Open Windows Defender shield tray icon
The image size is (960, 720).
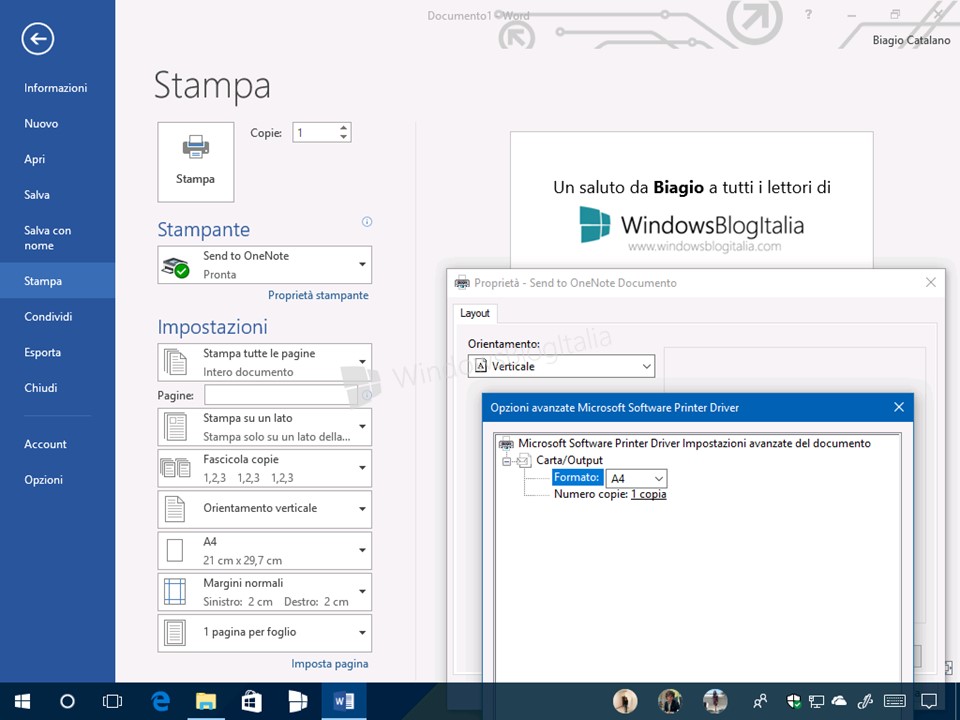coord(793,701)
